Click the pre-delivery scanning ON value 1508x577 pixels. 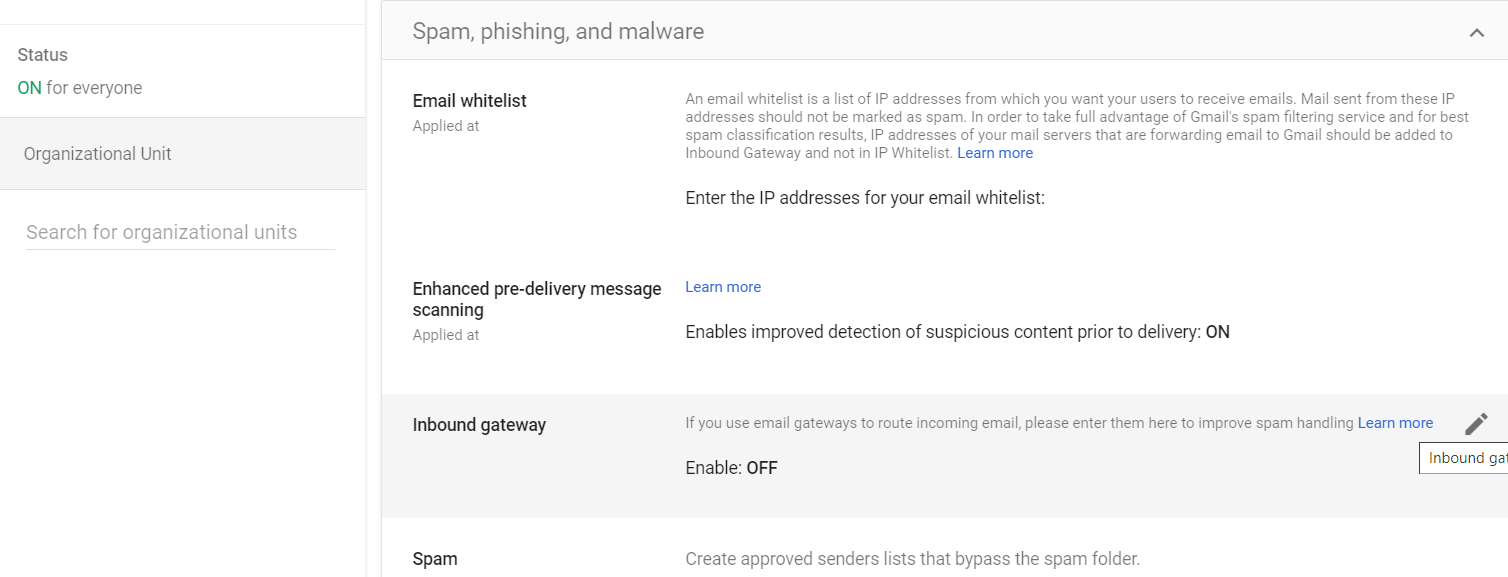pos(1217,332)
